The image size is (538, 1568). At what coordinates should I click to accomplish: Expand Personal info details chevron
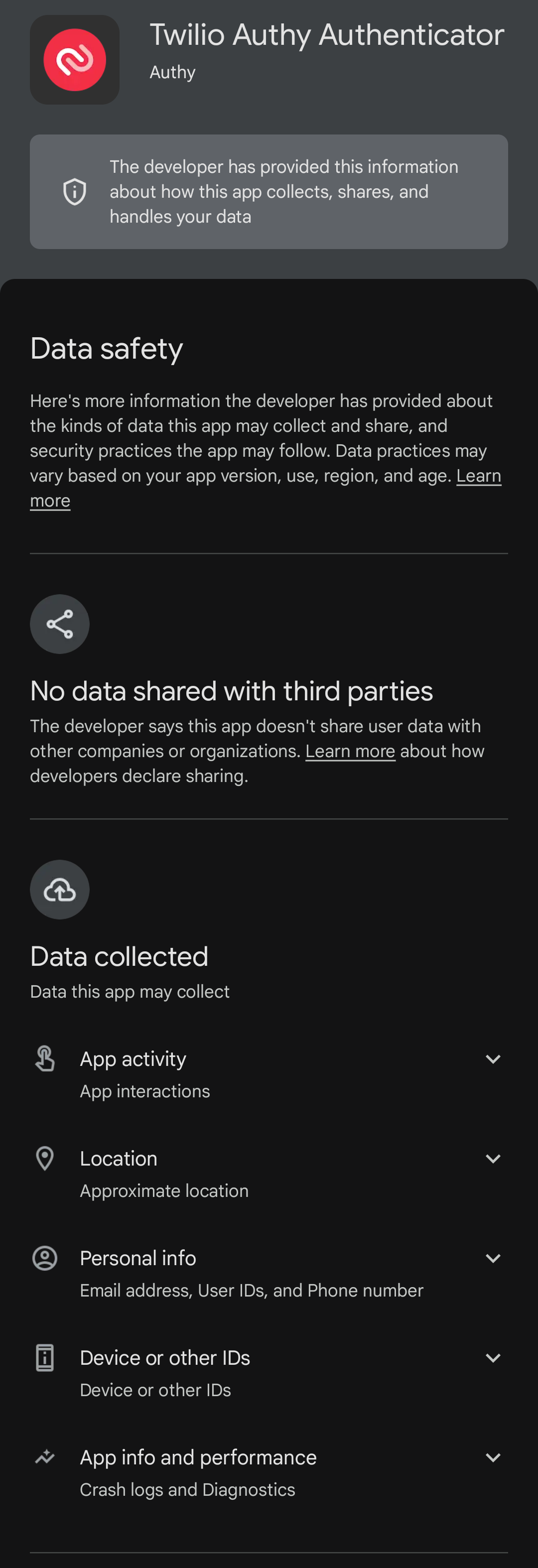(493, 1258)
